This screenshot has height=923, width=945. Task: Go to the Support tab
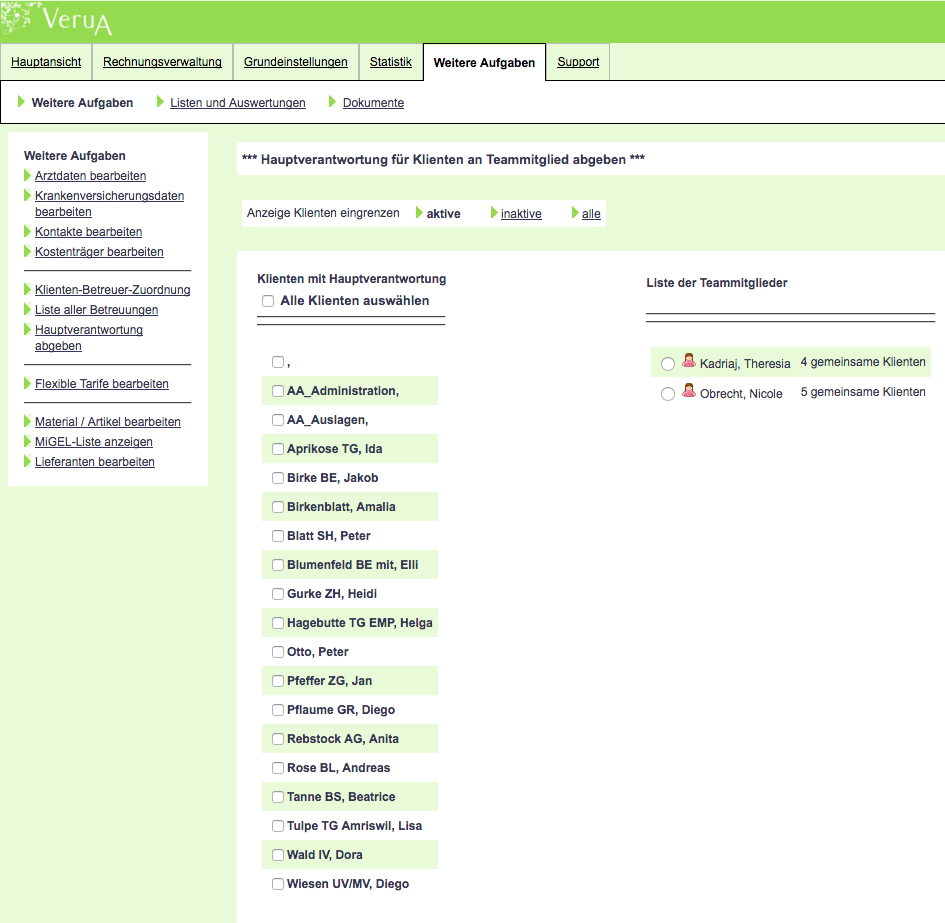[x=578, y=62]
